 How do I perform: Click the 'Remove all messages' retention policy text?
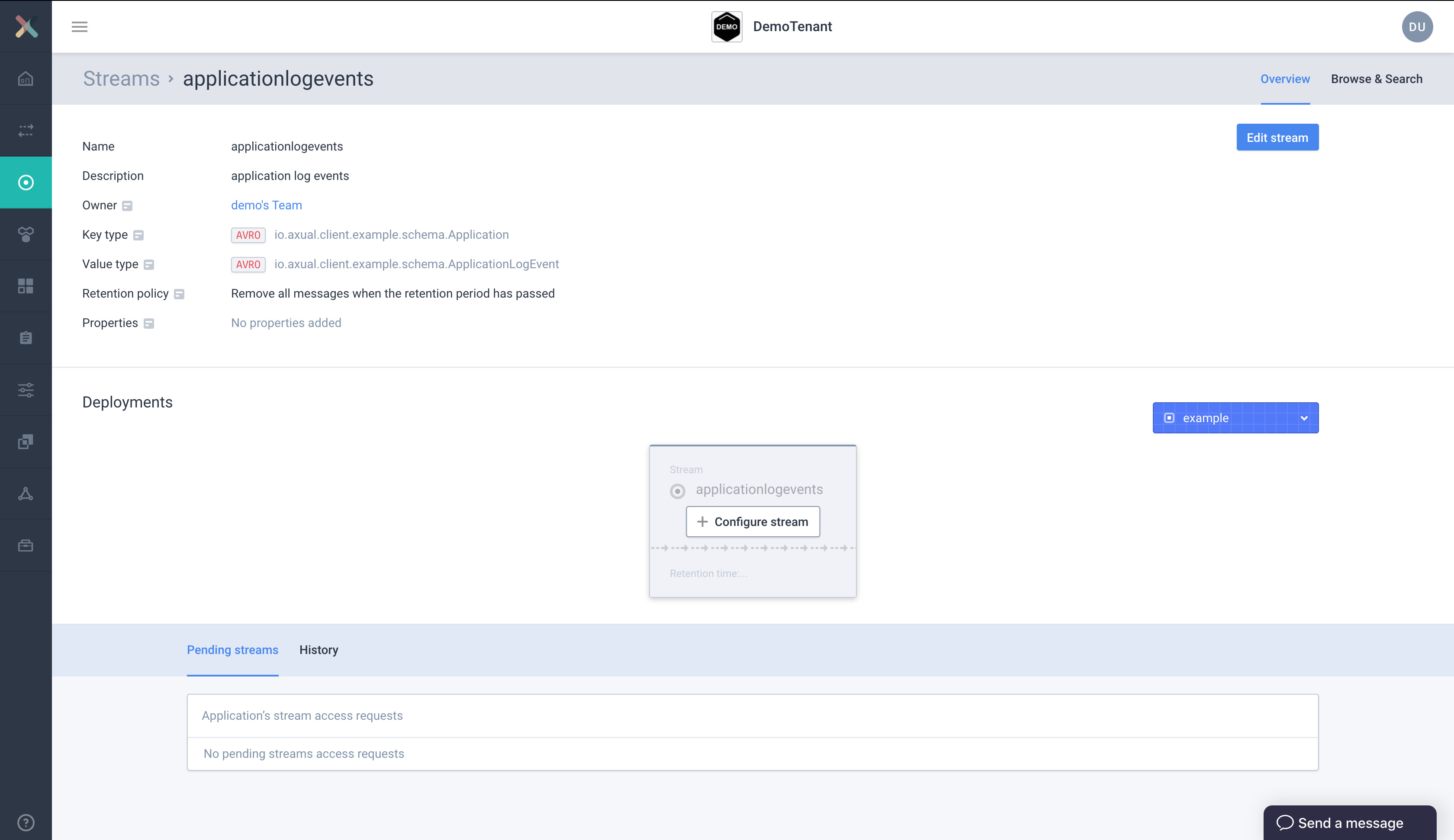(393, 294)
